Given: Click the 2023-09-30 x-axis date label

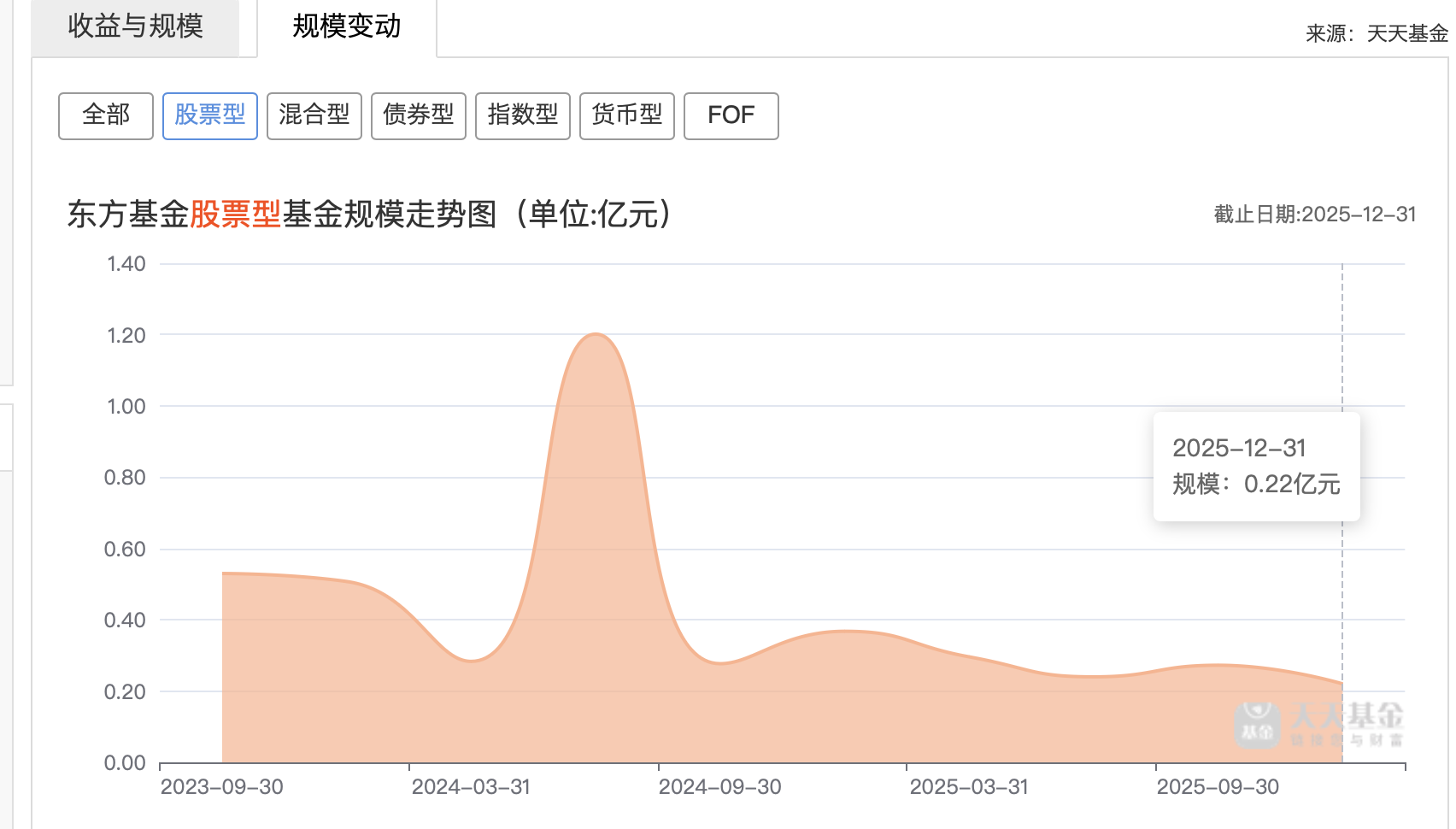Looking at the screenshot, I should (x=222, y=787).
